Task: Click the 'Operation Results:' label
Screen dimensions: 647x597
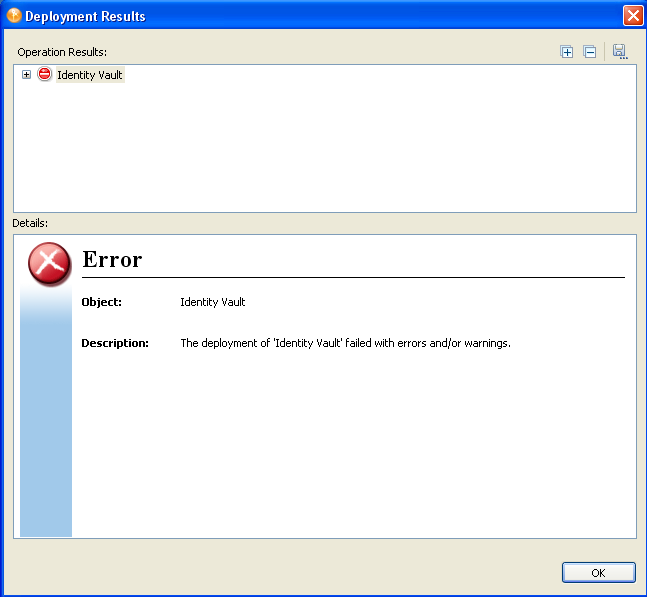Action: (x=62, y=52)
